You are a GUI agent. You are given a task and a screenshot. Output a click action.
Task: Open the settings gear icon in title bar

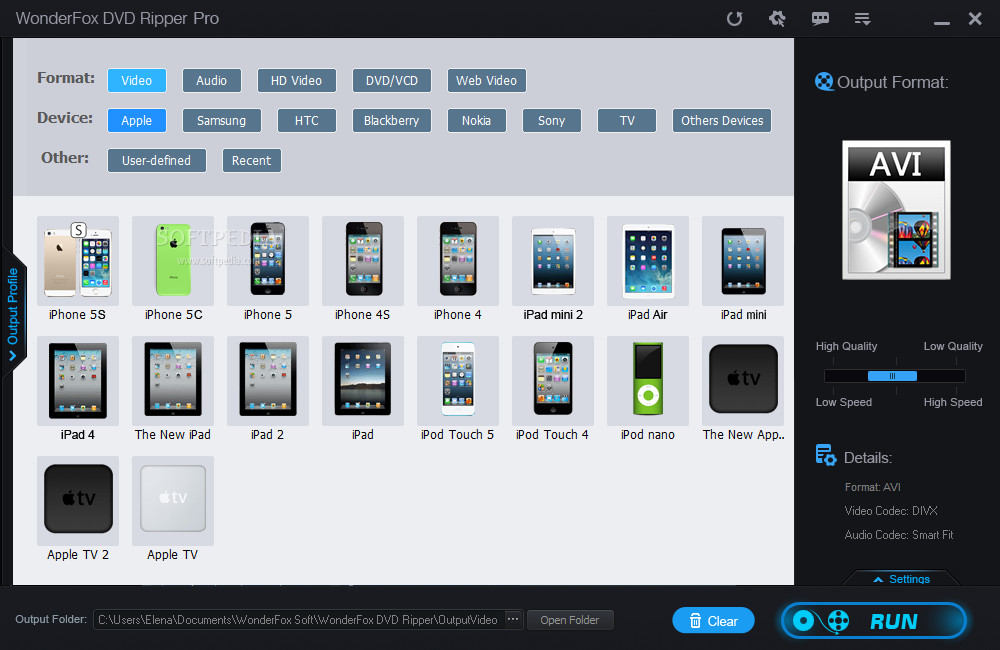coord(777,18)
